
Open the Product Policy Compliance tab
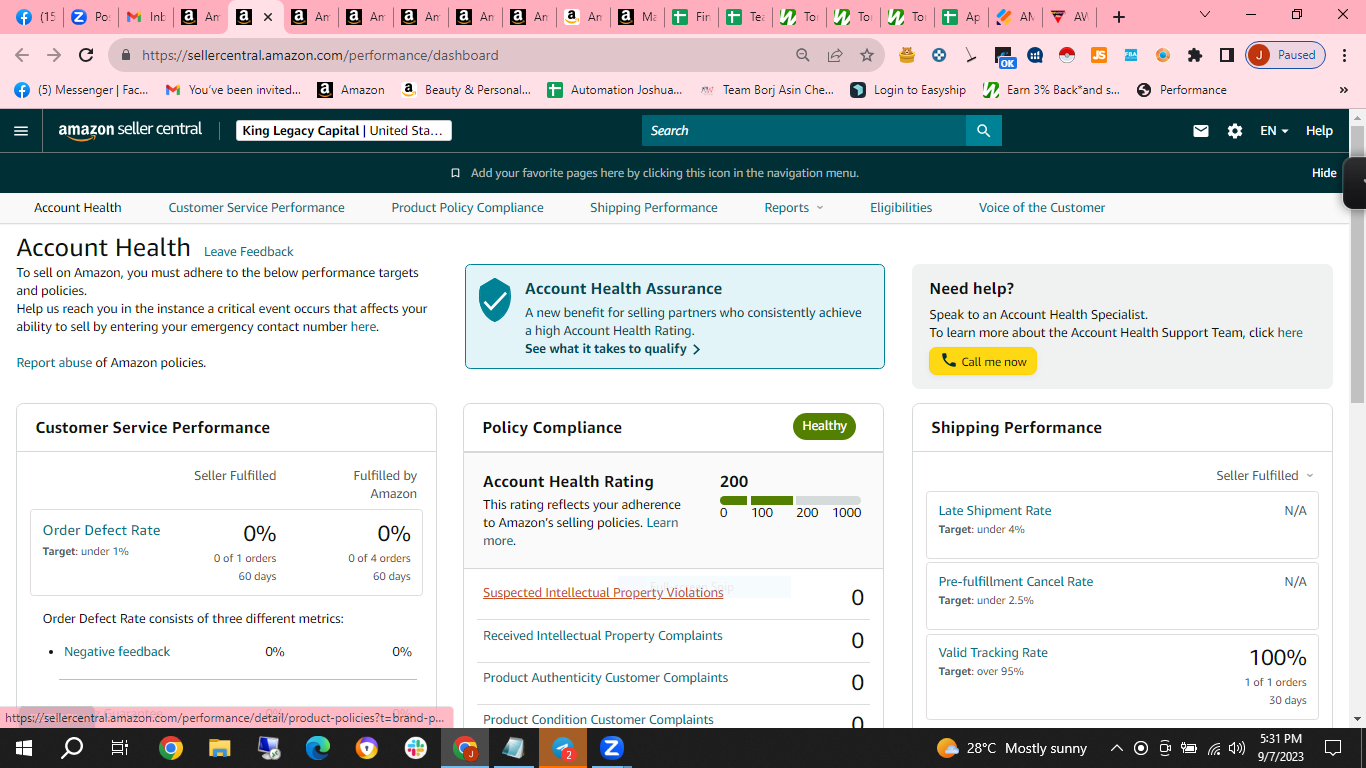pyautogui.click(x=467, y=208)
